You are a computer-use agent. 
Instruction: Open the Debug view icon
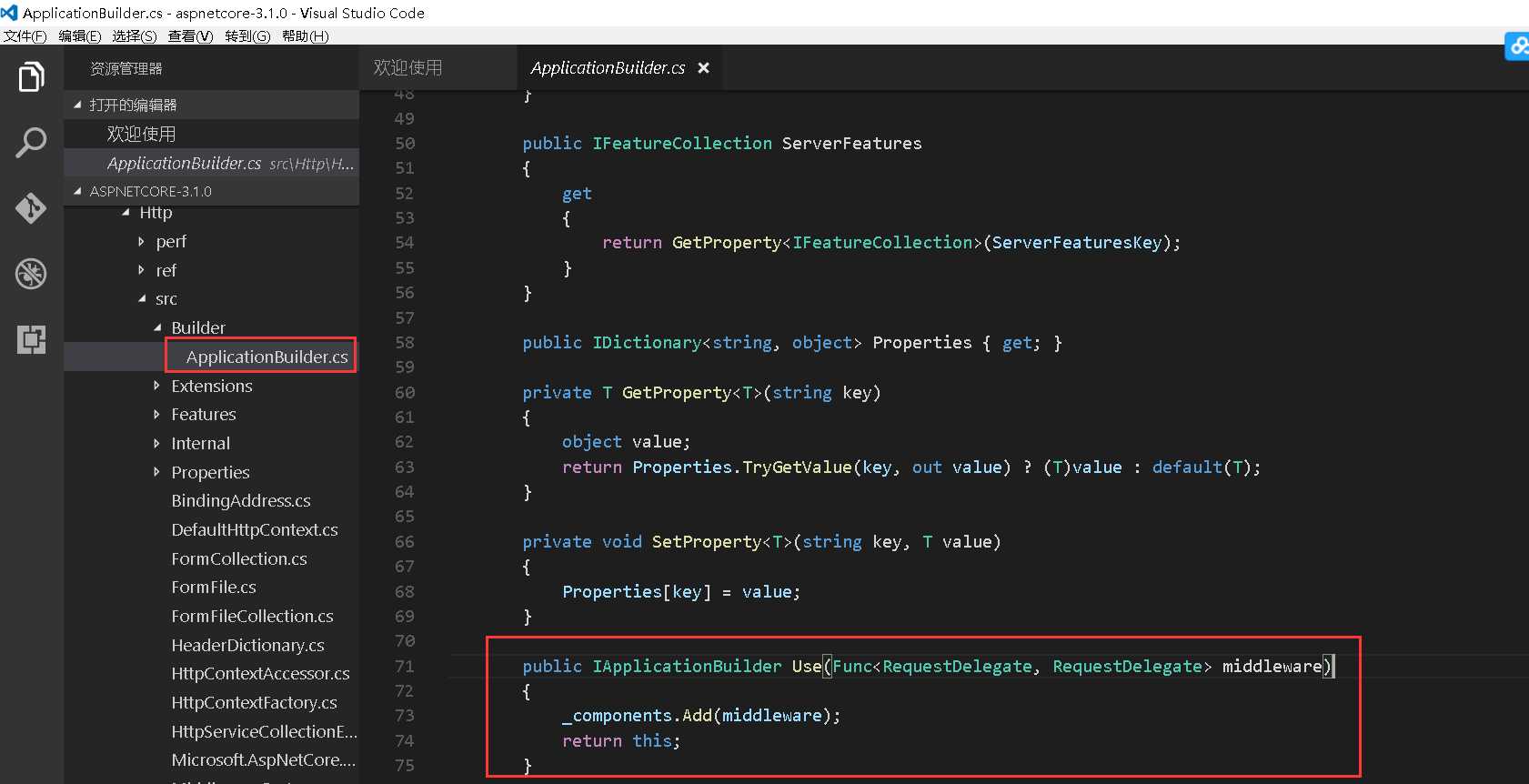[x=31, y=274]
